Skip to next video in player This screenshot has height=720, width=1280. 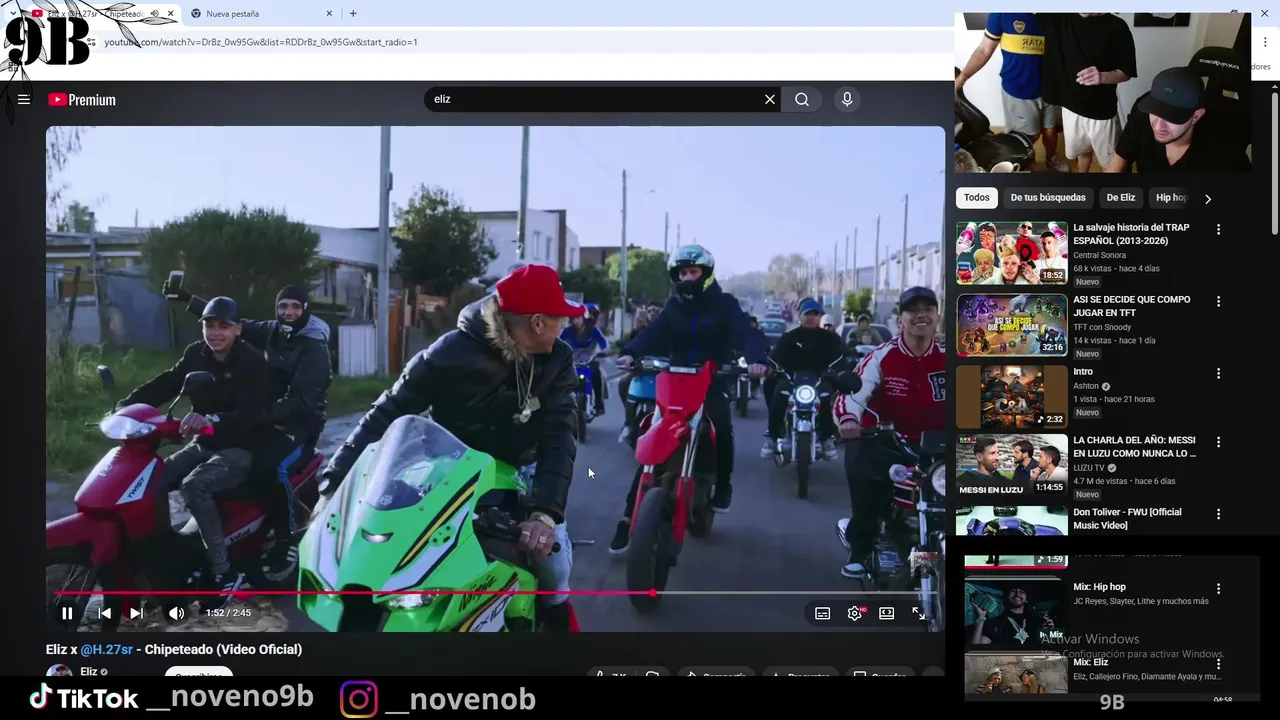coord(136,613)
